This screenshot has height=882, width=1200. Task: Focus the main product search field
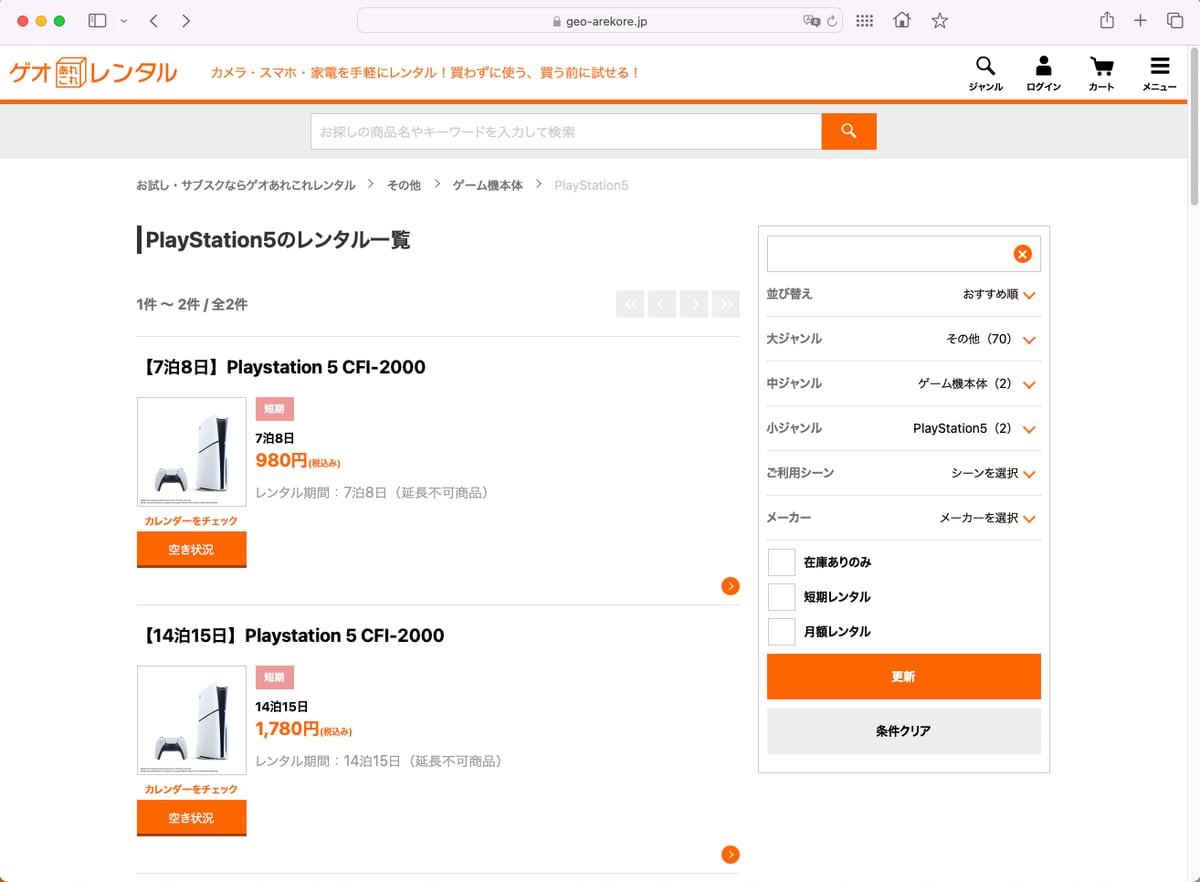point(566,131)
